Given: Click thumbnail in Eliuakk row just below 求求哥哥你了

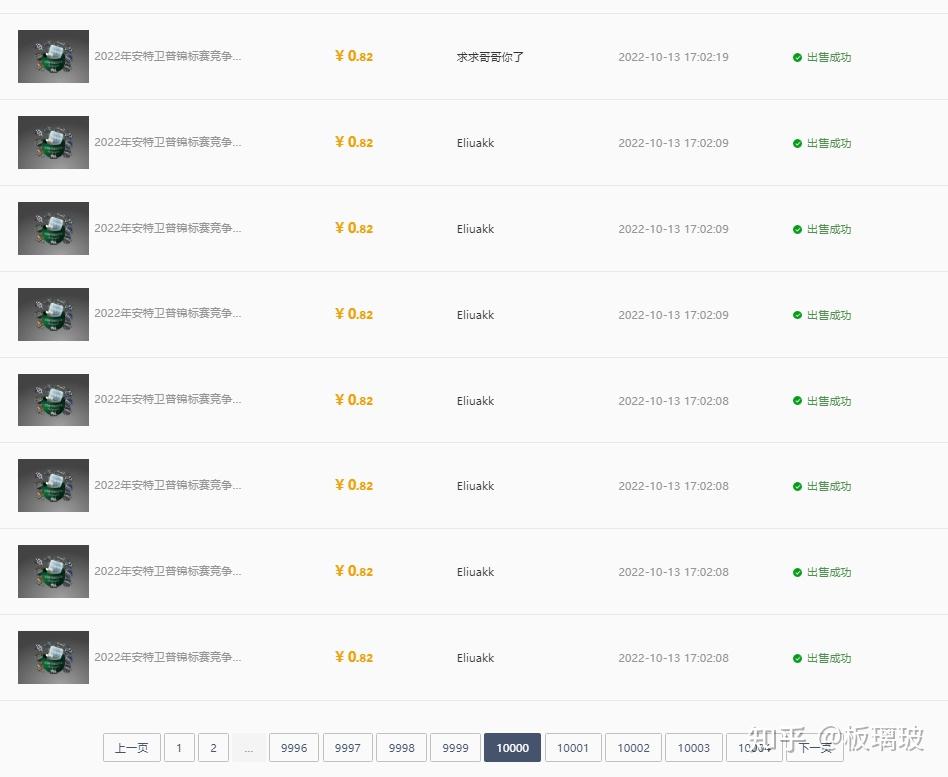Looking at the screenshot, I should [x=53, y=142].
